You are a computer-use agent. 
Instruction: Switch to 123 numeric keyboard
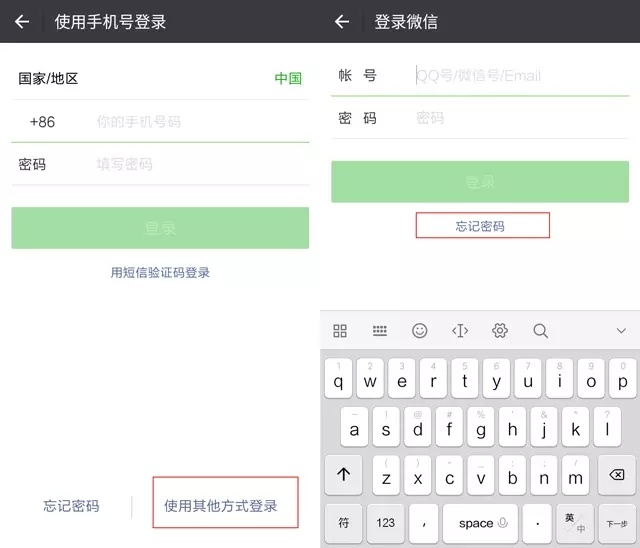click(385, 523)
